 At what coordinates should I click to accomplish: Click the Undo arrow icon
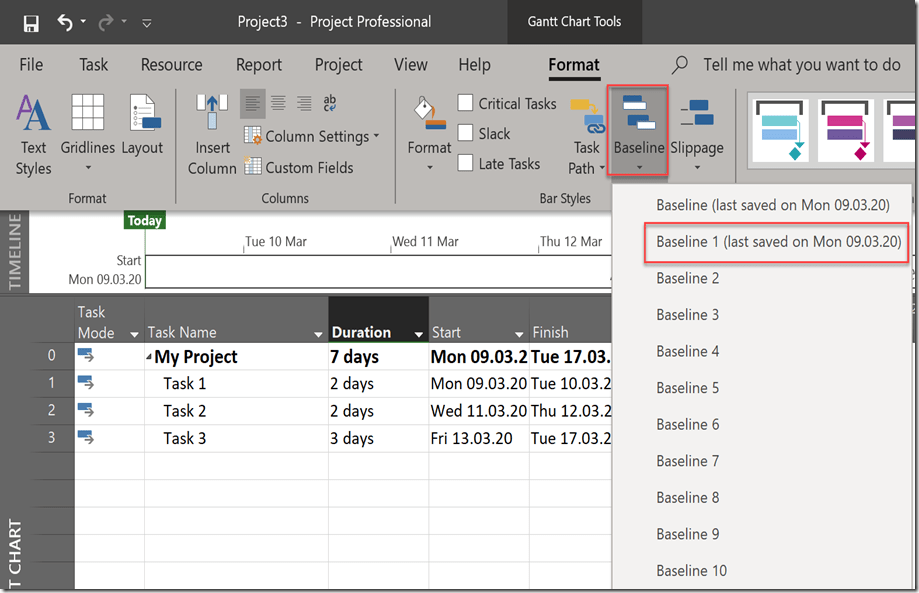coord(65,22)
